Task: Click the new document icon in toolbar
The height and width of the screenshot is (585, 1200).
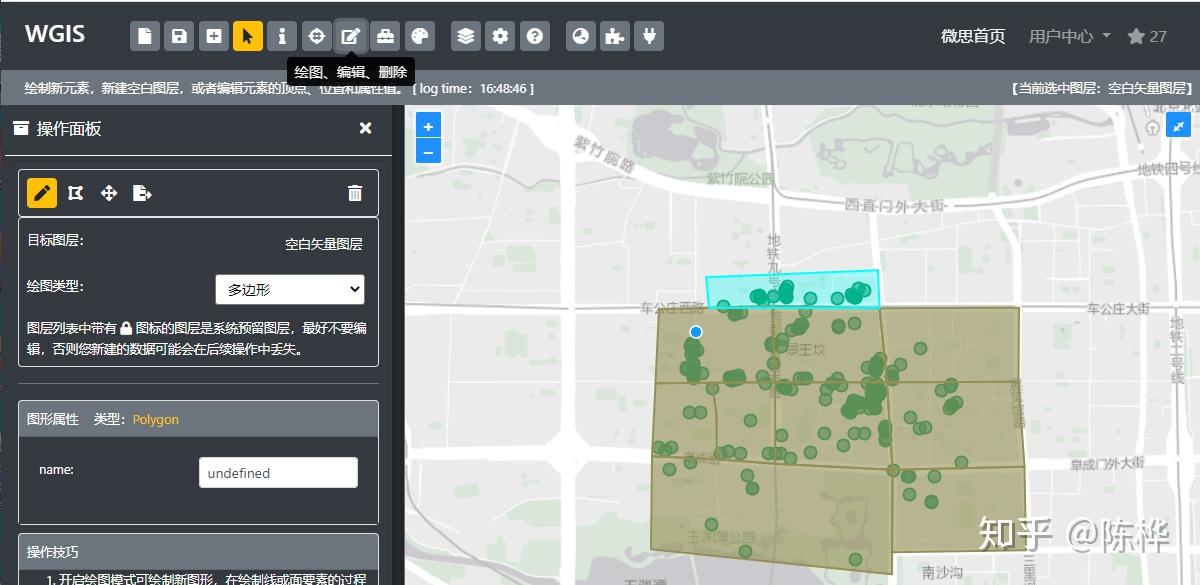Action: [145, 36]
